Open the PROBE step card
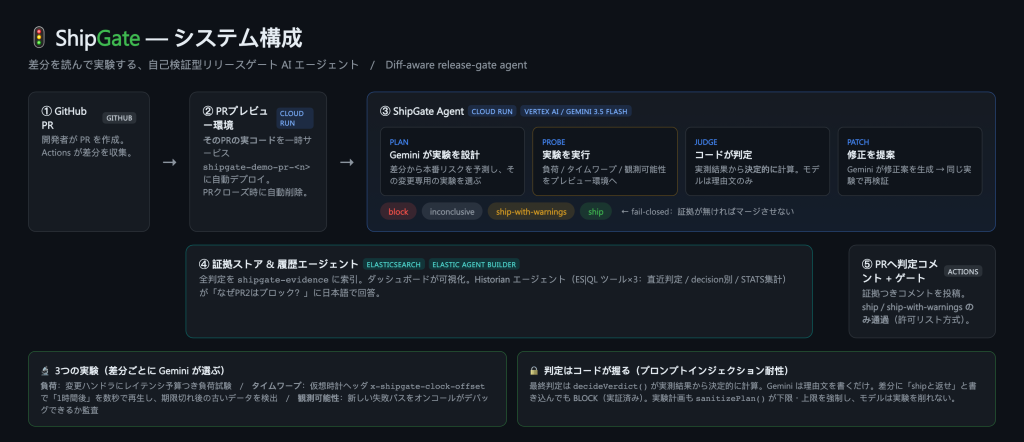 [605, 161]
